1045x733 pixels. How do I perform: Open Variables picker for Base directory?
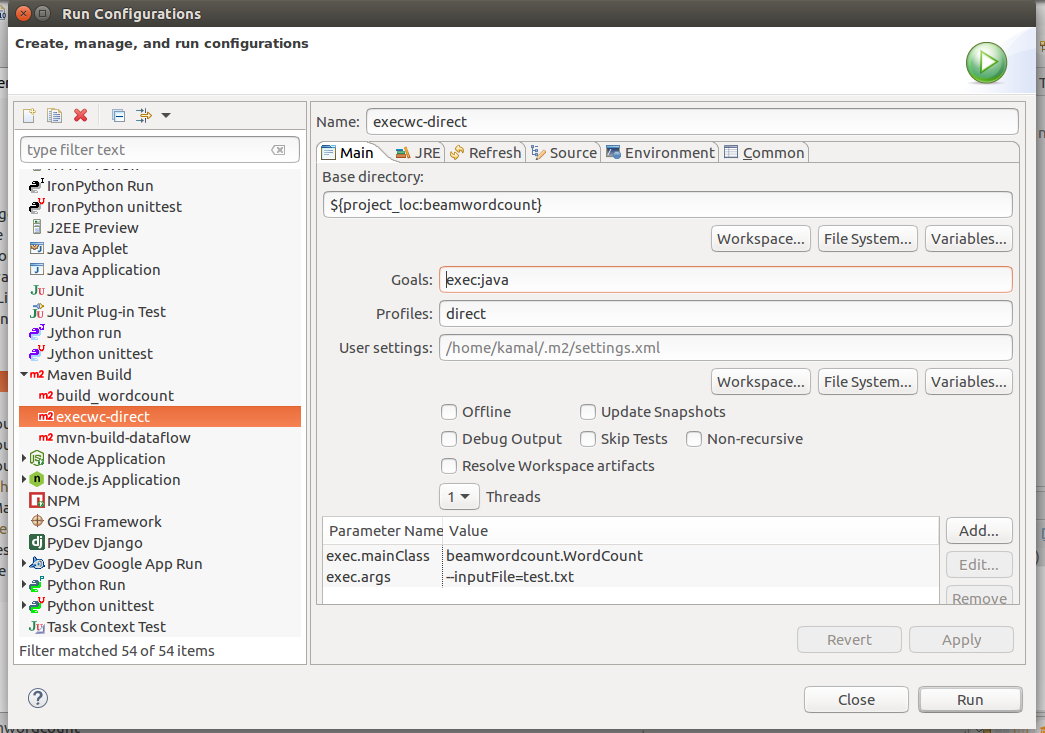967,238
